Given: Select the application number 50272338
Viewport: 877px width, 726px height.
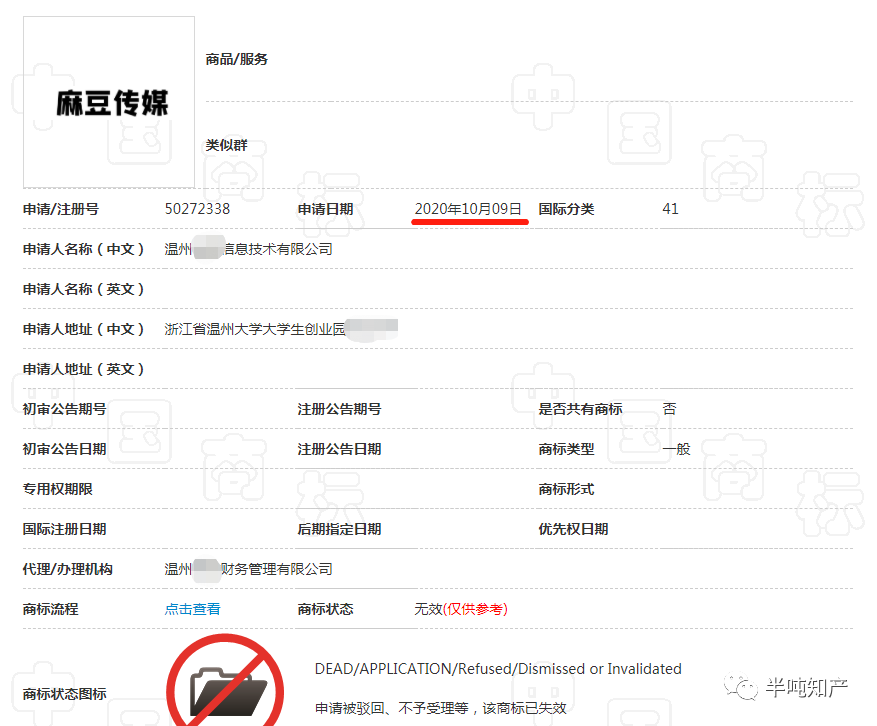Looking at the screenshot, I should [x=197, y=209].
